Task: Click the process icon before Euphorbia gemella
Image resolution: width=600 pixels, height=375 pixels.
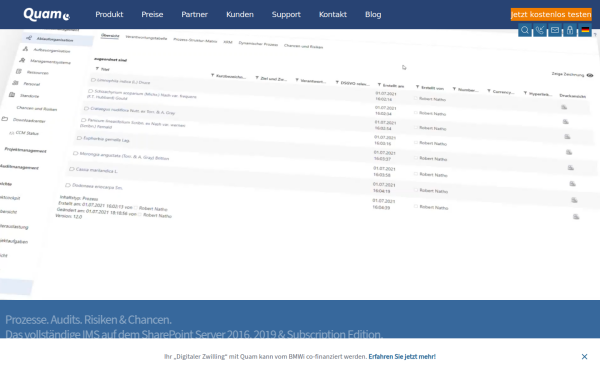Action: pos(79,138)
